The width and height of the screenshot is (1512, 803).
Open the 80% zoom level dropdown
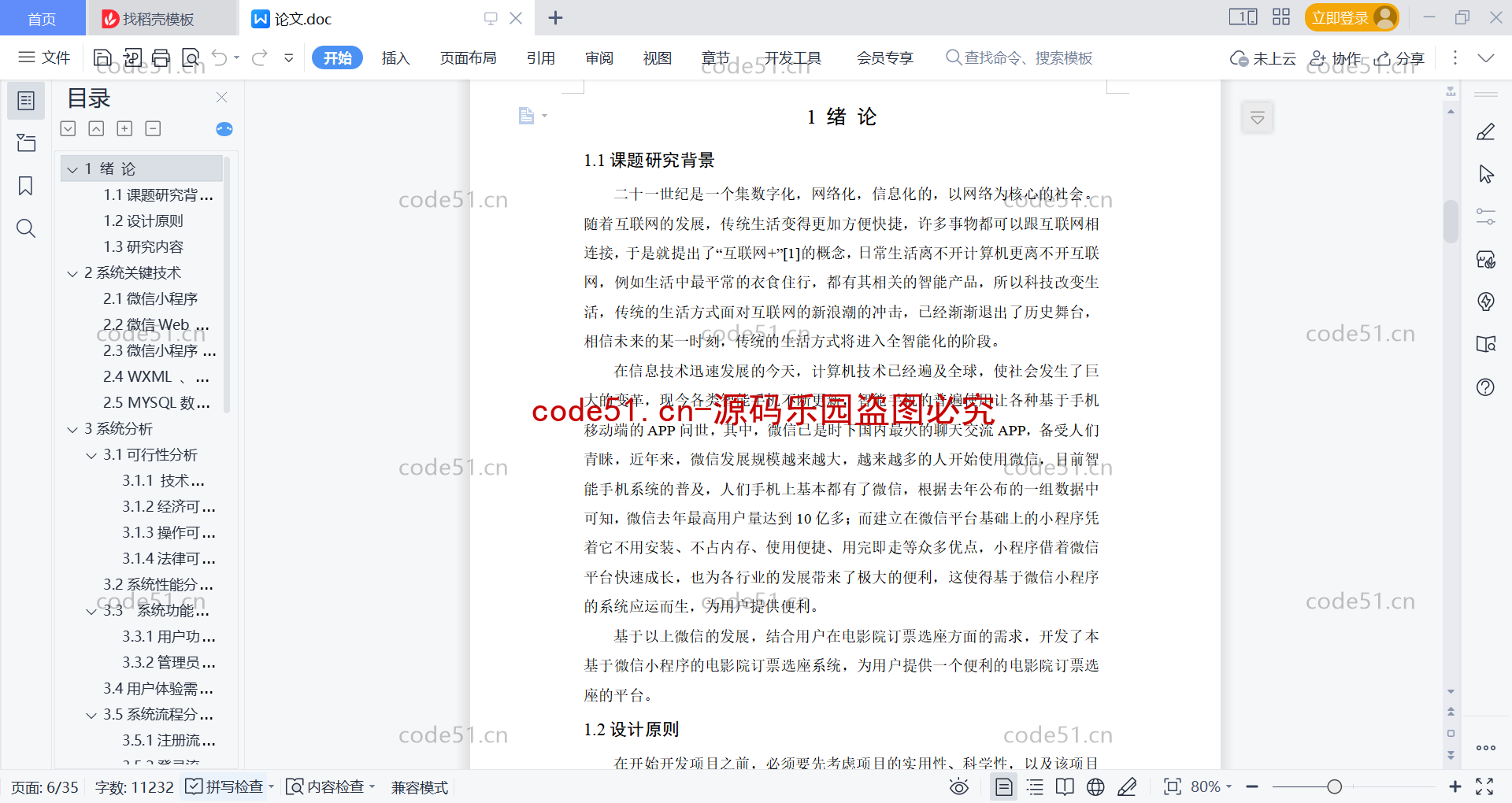point(1211,786)
